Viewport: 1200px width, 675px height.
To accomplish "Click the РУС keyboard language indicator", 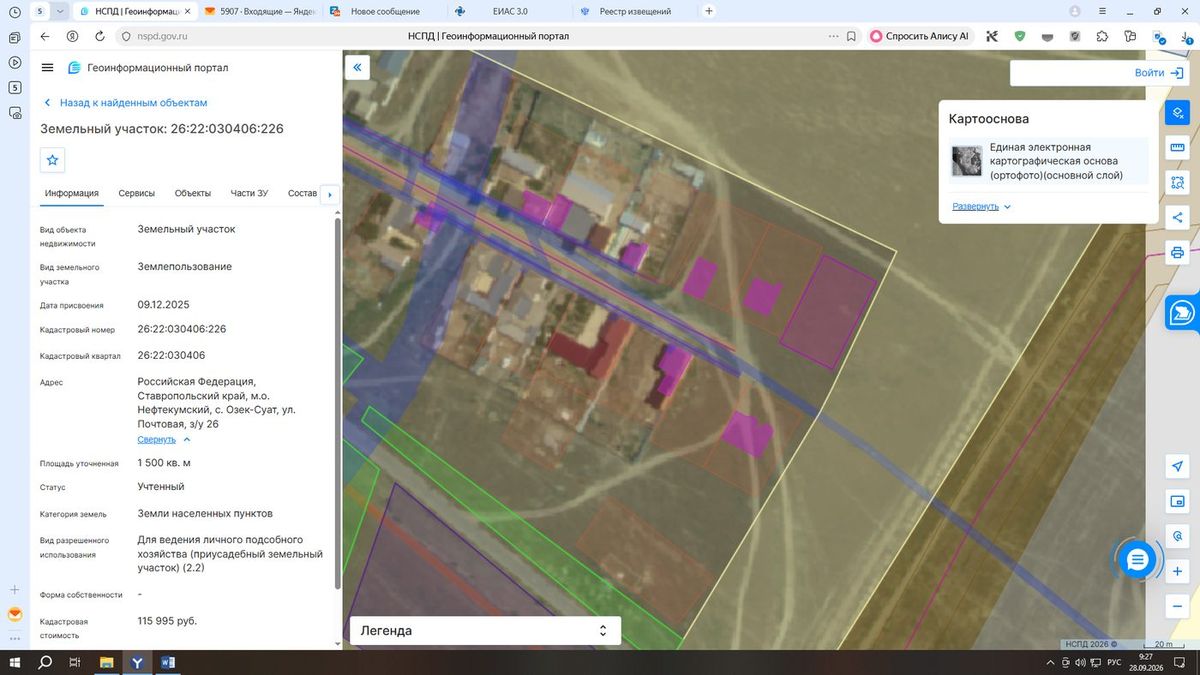I will 1113,663.
